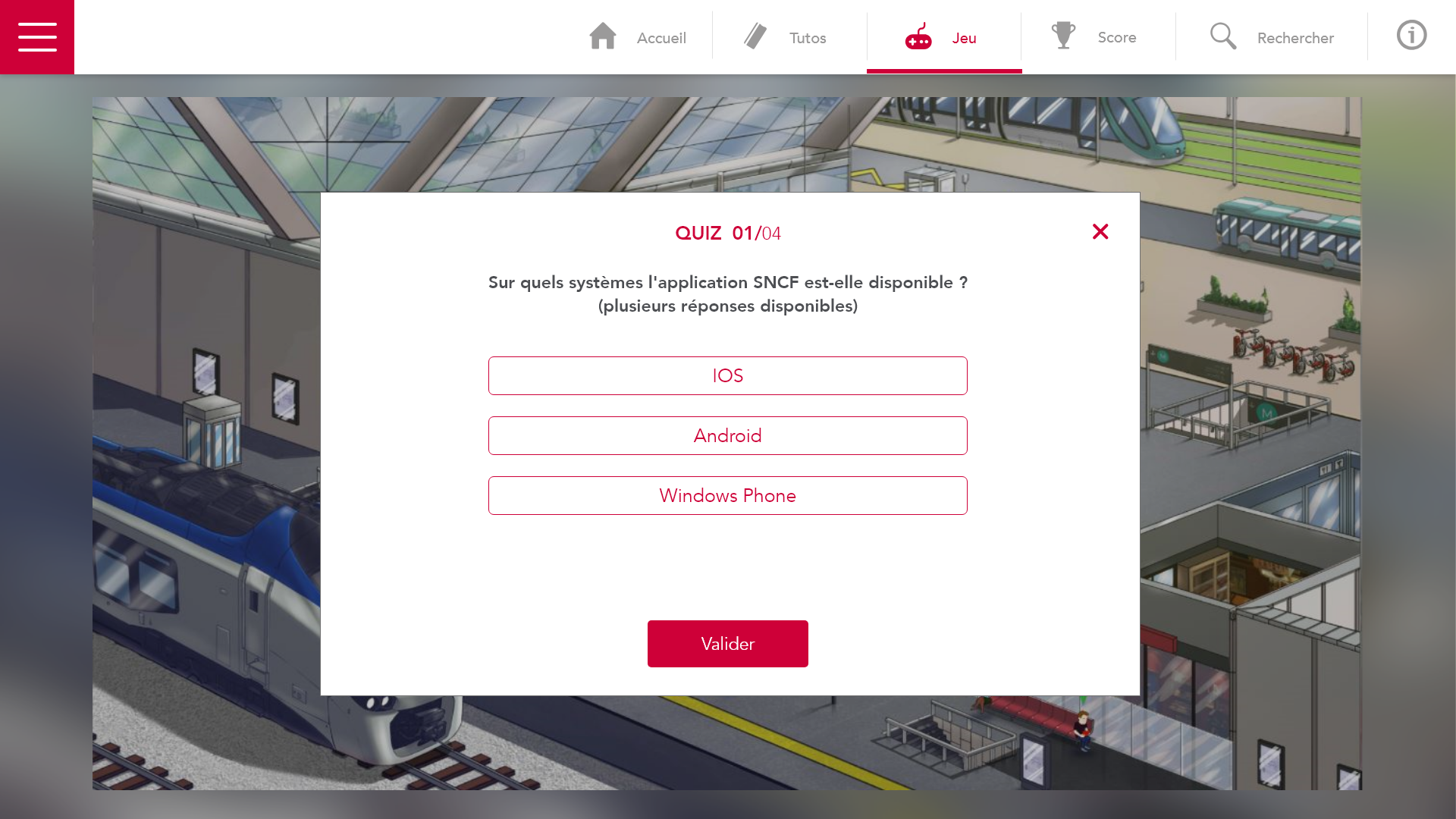The width and height of the screenshot is (1456, 819).
Task: Click the QUIZ 01/04 progress indicator
Action: click(728, 232)
